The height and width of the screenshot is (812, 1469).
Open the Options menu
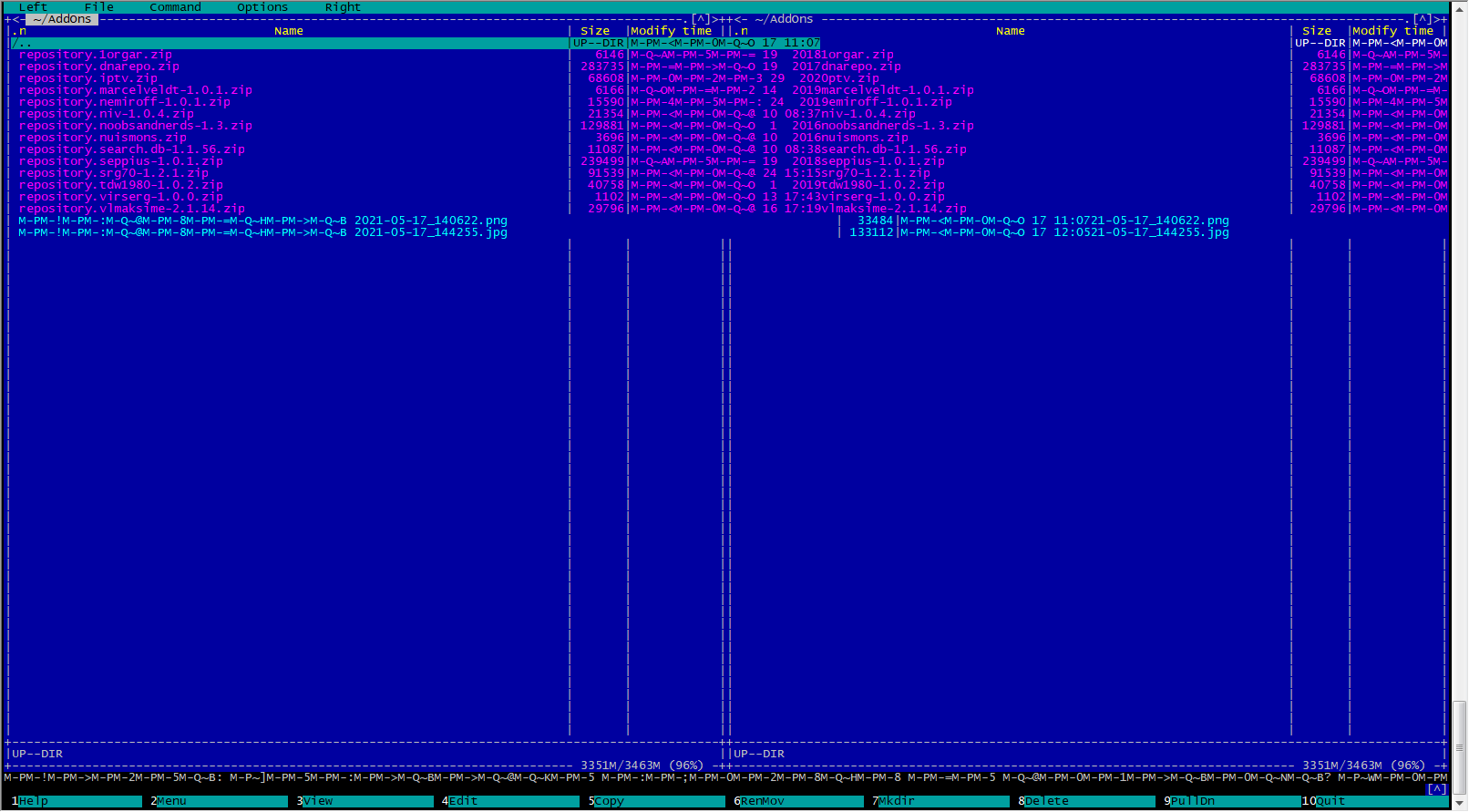tap(262, 6)
